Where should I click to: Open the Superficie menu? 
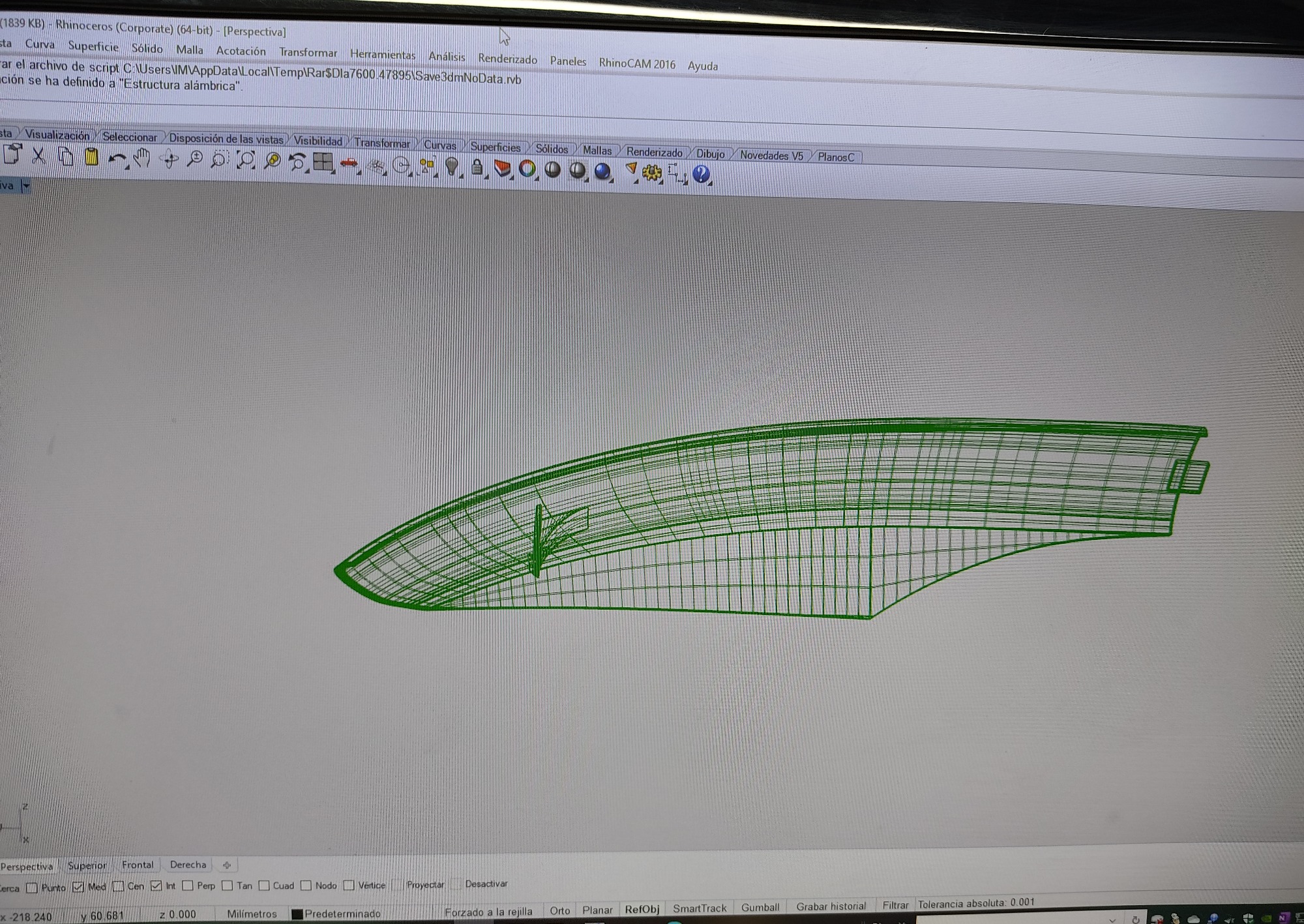click(x=93, y=46)
